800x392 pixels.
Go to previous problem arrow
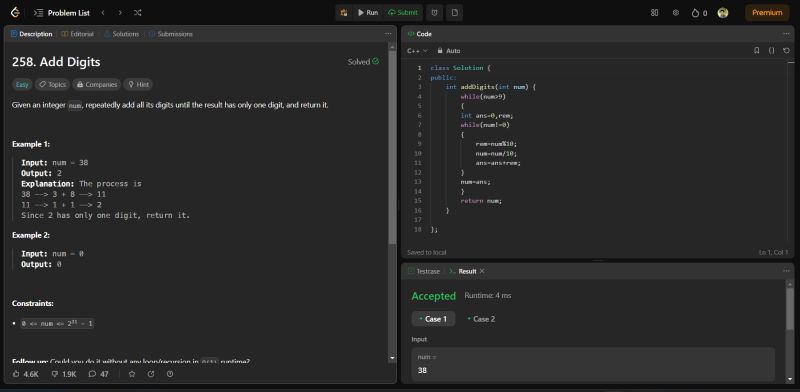point(103,13)
